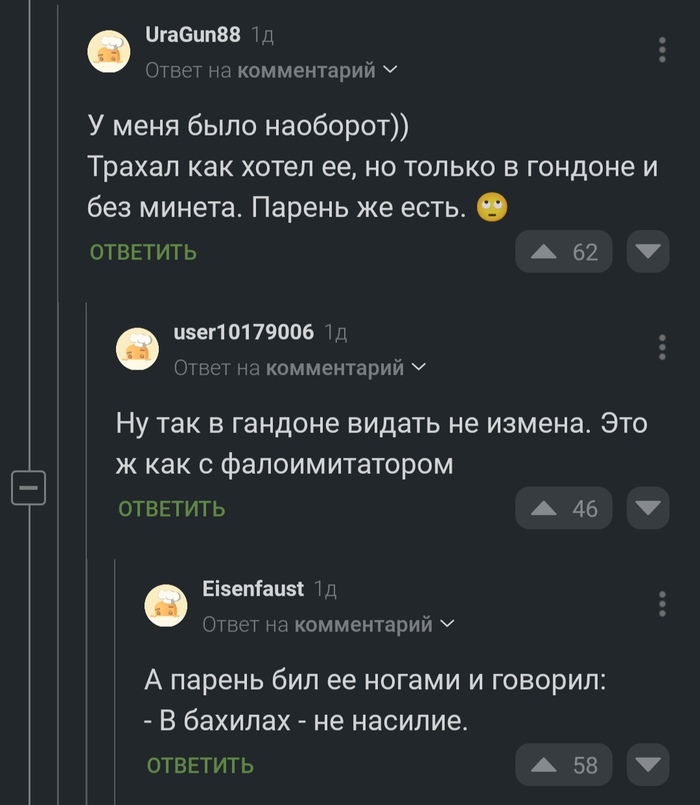Image resolution: width=700 pixels, height=805 pixels.
Task: Open the options menu on UraGun88's comment
Action: pyautogui.click(x=664, y=50)
